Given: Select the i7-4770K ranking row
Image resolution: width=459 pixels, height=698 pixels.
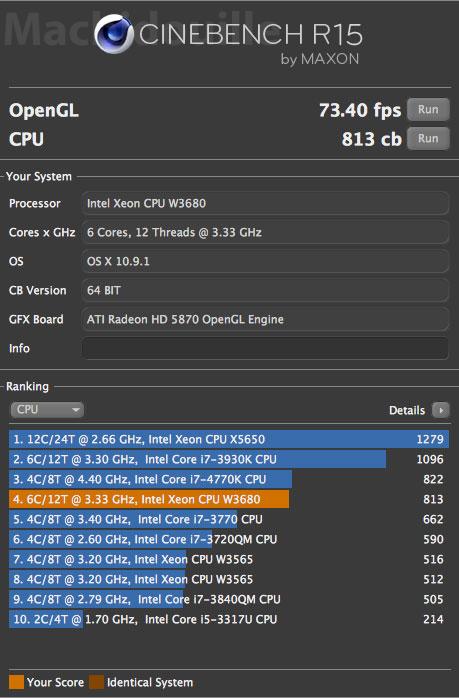Looking at the screenshot, I should (229, 479).
